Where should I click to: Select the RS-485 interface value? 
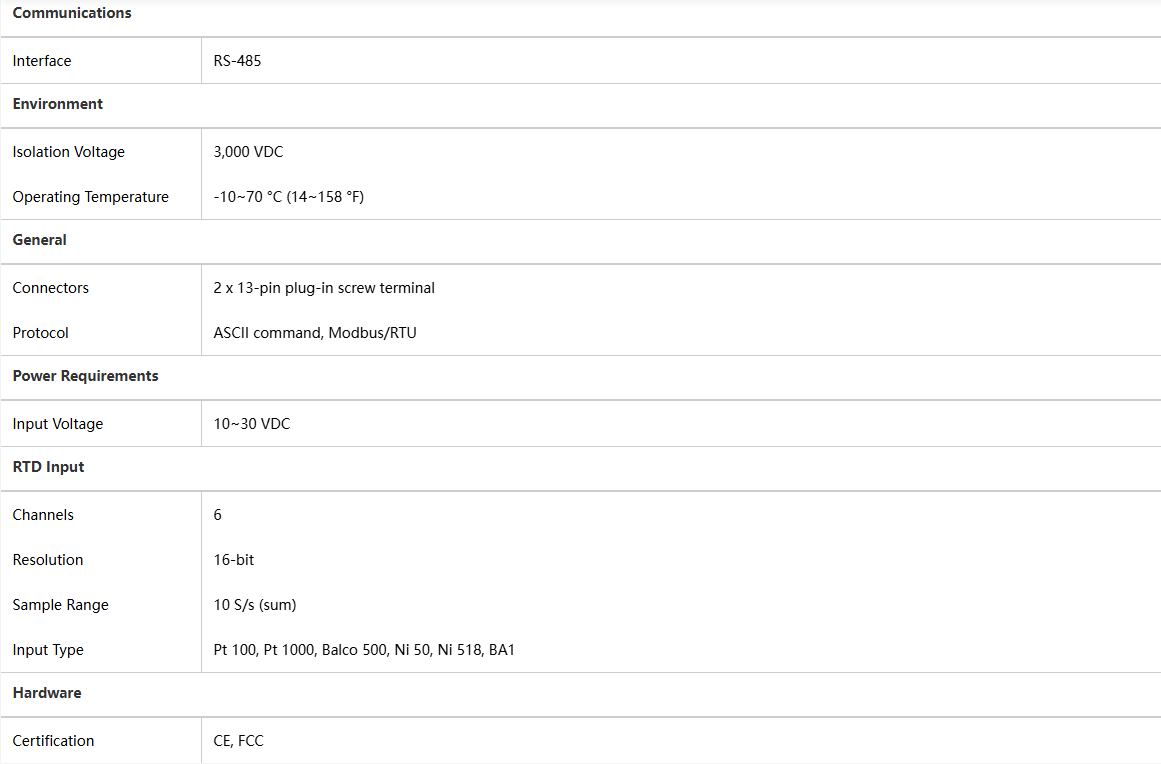238,61
